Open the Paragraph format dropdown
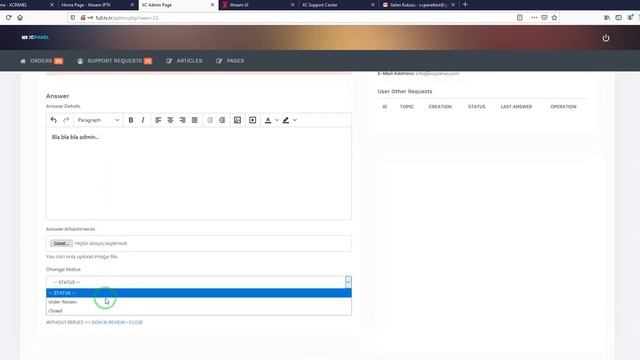Viewport: 640px width, 360px height. point(98,120)
